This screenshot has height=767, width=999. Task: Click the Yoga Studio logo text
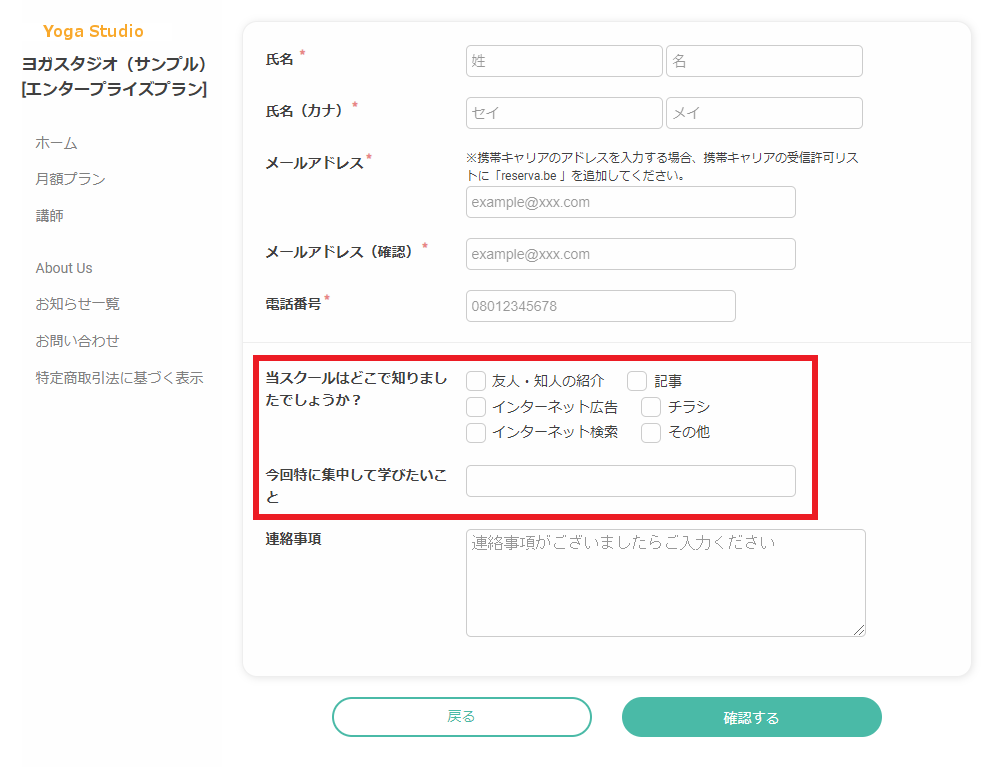click(93, 31)
